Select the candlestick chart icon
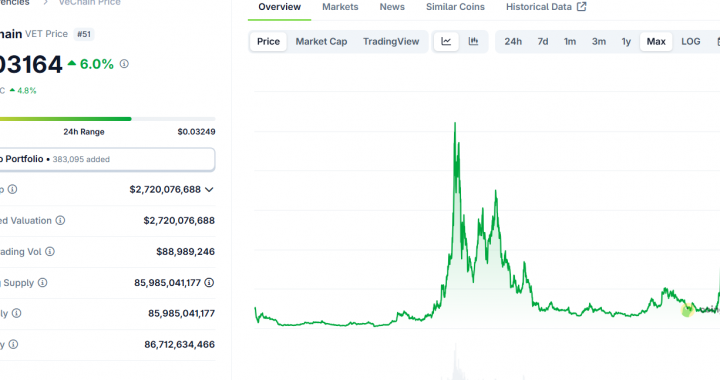The image size is (720, 380). click(473, 41)
